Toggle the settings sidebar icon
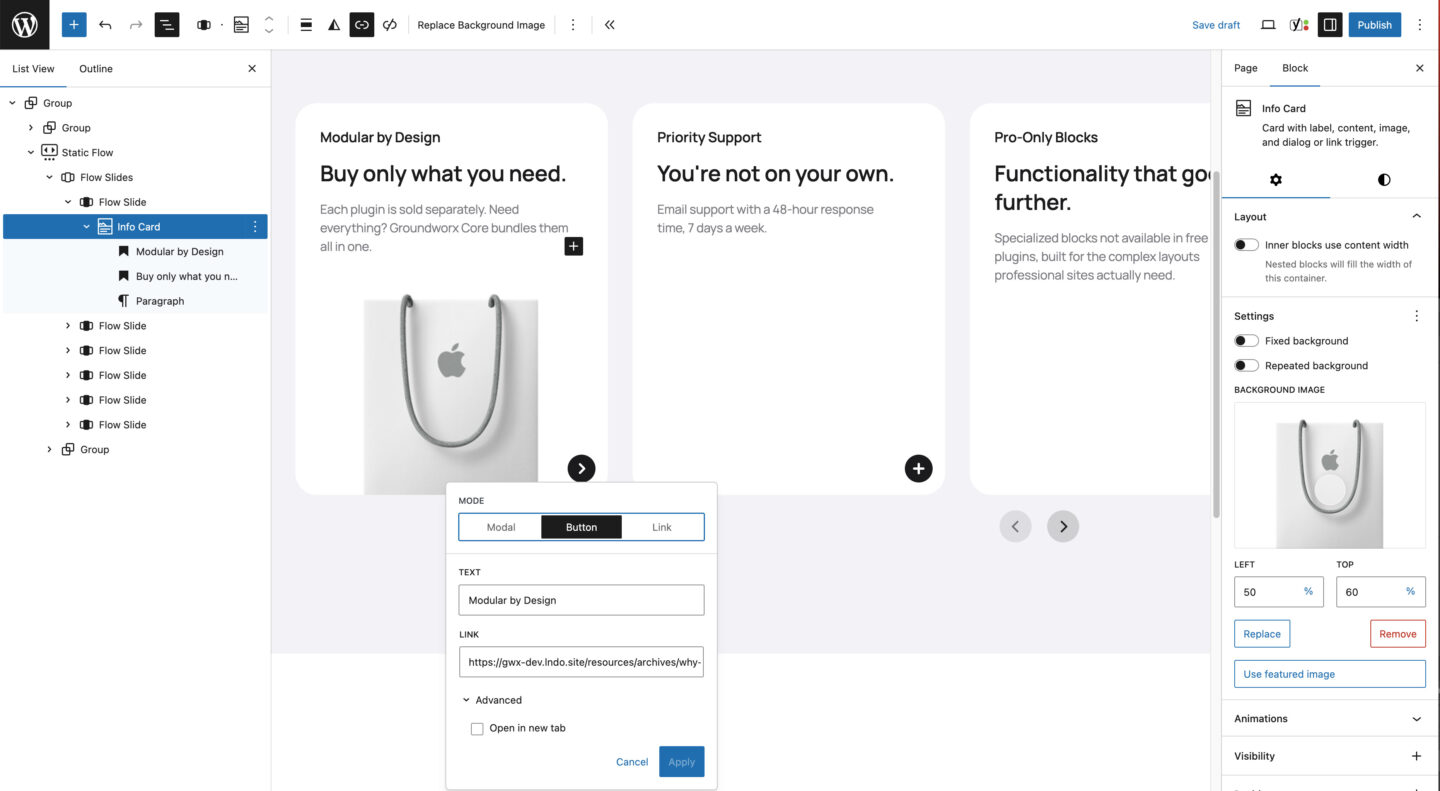 coord(1329,25)
